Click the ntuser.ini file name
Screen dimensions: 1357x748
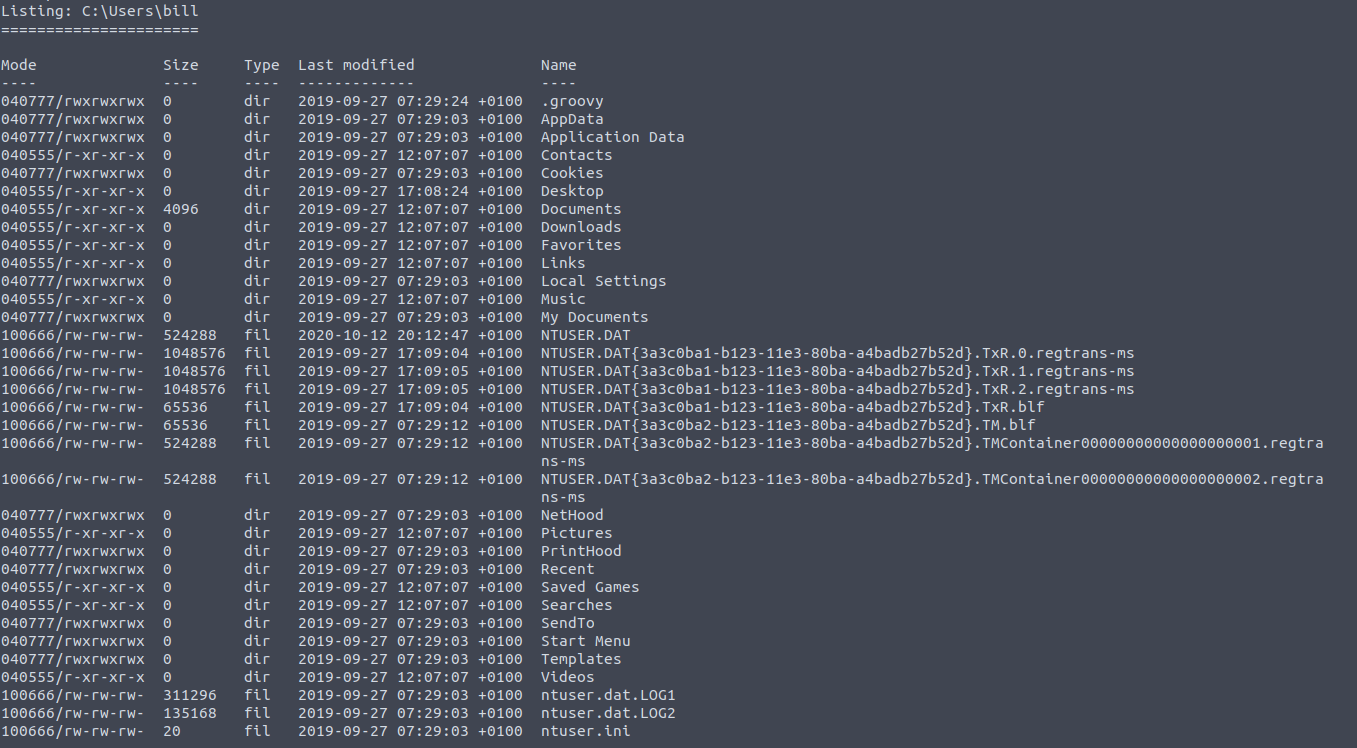[x=586, y=731]
